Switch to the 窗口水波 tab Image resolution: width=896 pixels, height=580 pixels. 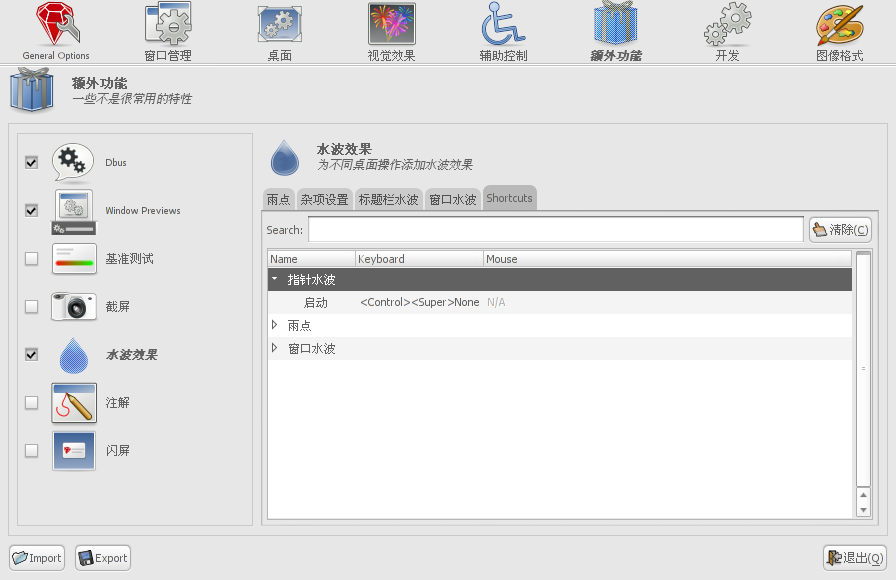[x=453, y=199]
